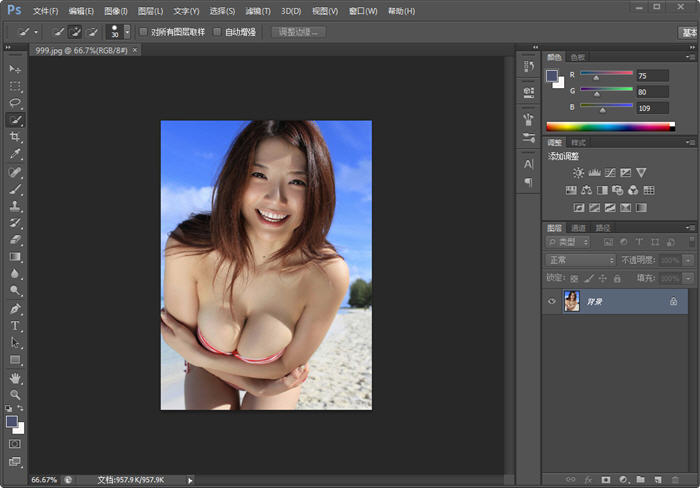Select the Pen tool

[x=15, y=309]
